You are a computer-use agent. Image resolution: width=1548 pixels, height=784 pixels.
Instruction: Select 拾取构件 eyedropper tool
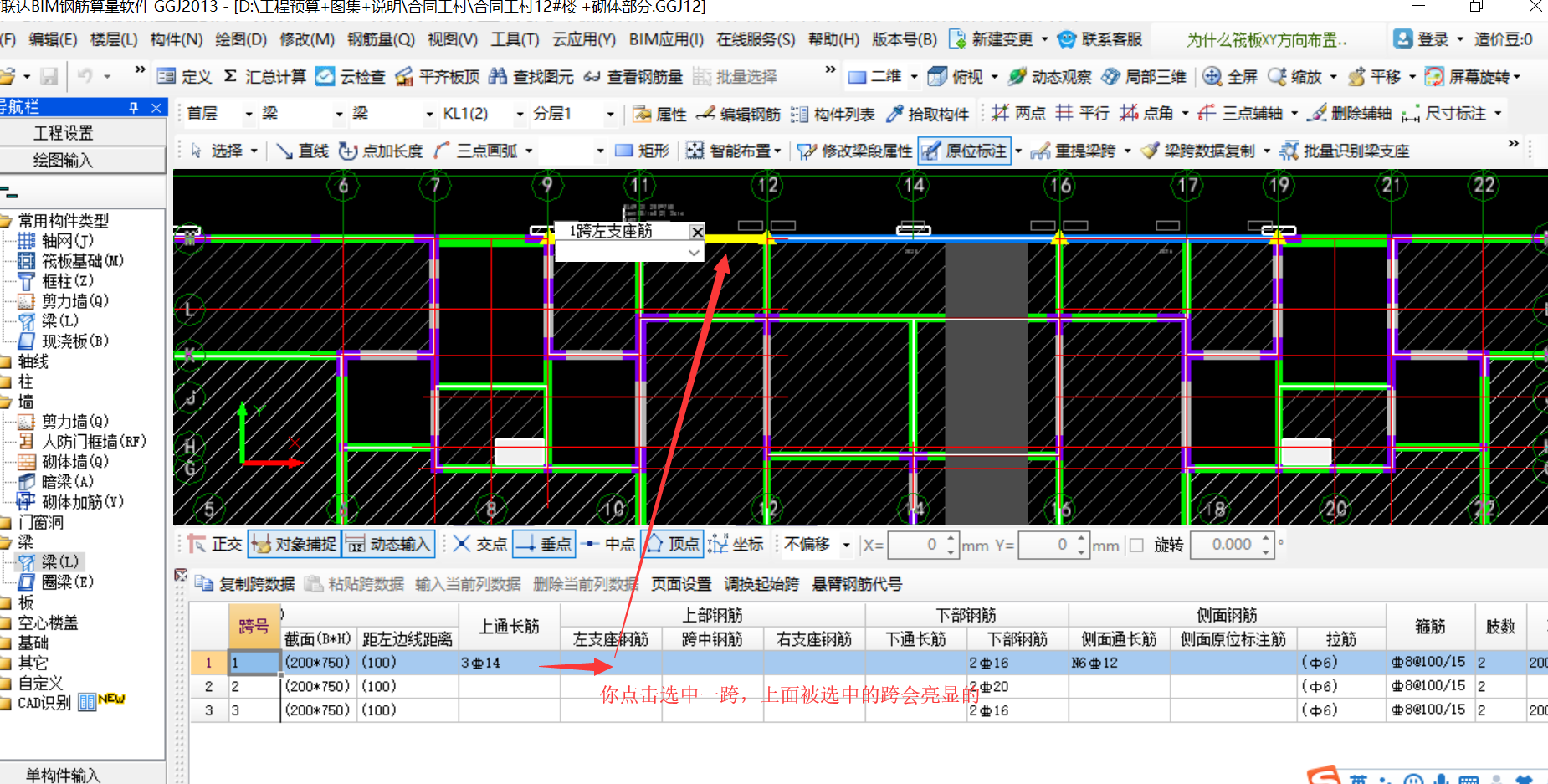point(927,114)
